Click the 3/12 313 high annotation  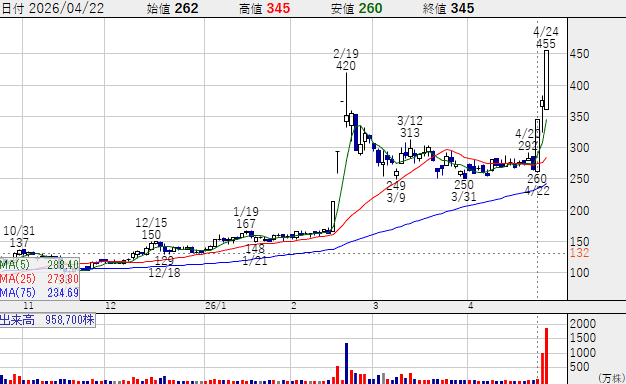tap(410, 127)
